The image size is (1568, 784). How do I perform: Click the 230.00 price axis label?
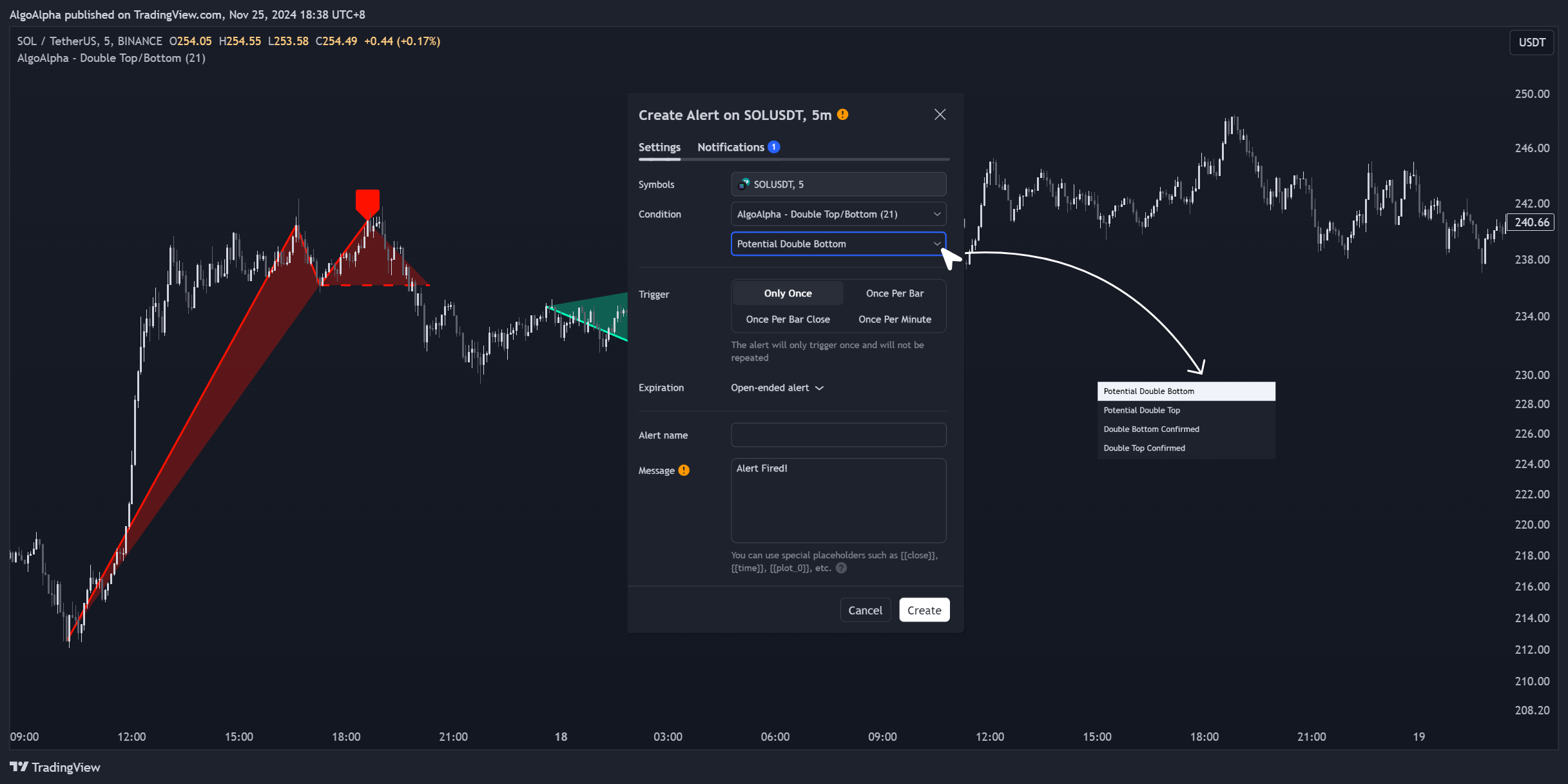1532,375
